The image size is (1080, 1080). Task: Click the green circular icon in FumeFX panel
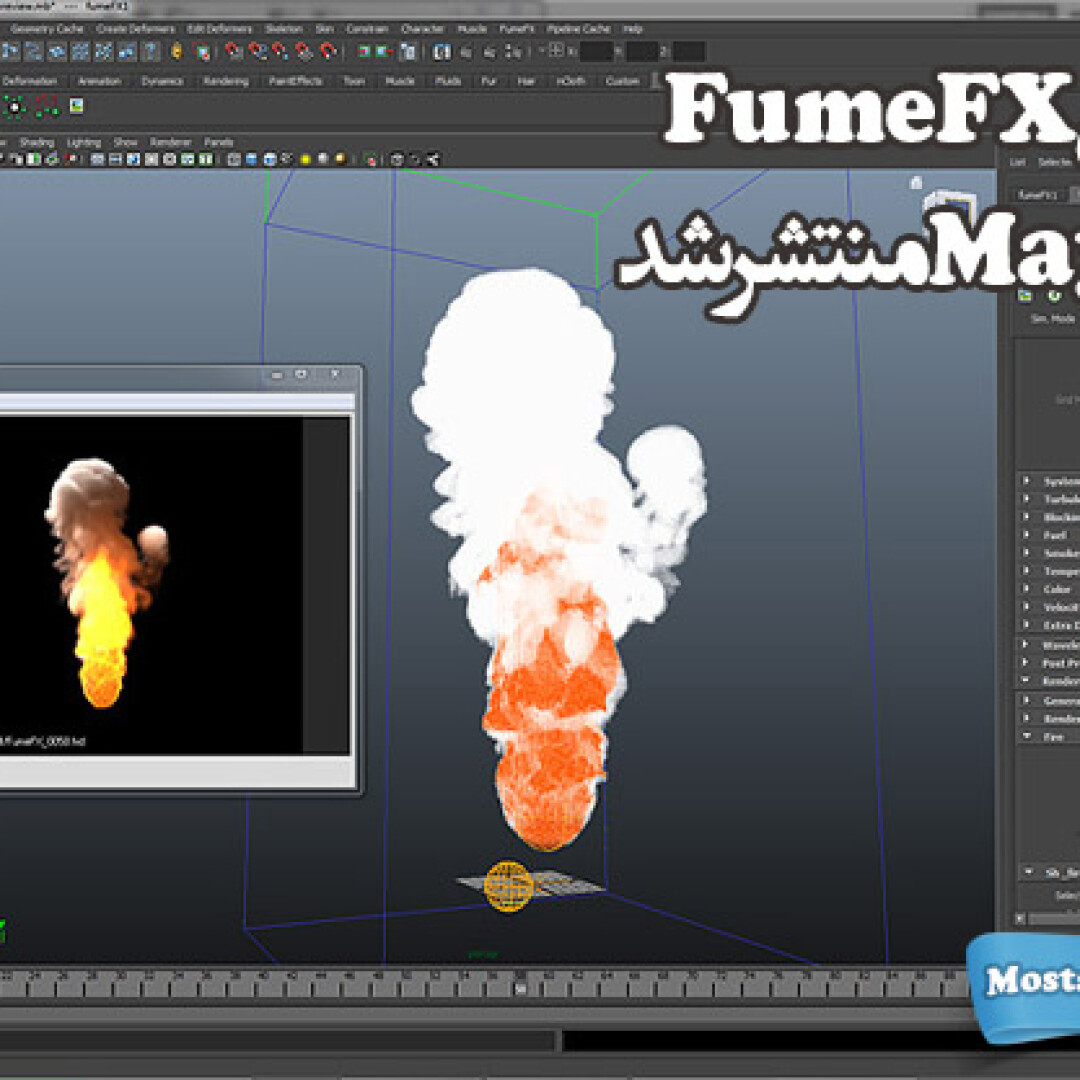tap(1052, 295)
